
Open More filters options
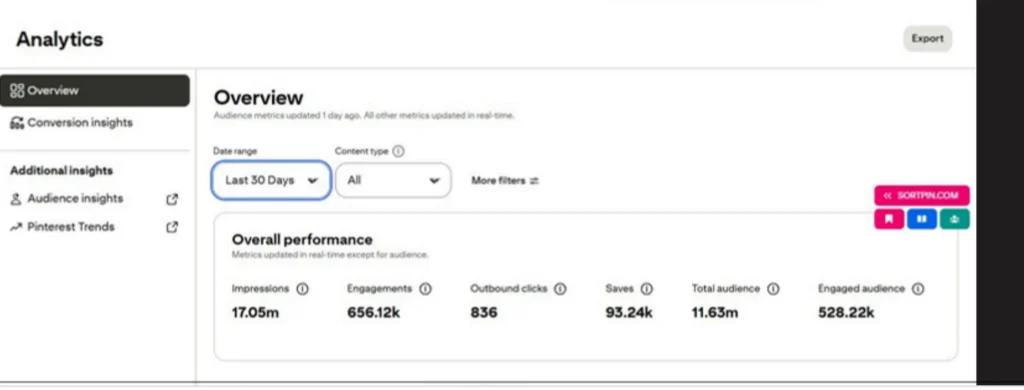(x=505, y=181)
